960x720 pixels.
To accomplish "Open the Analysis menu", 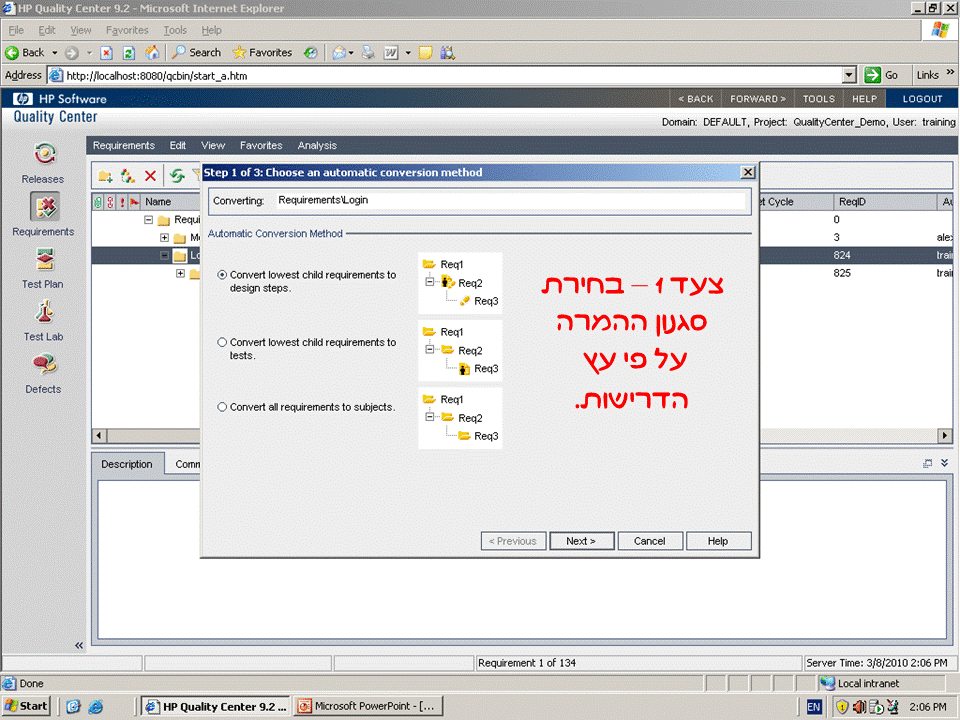I will 317,145.
